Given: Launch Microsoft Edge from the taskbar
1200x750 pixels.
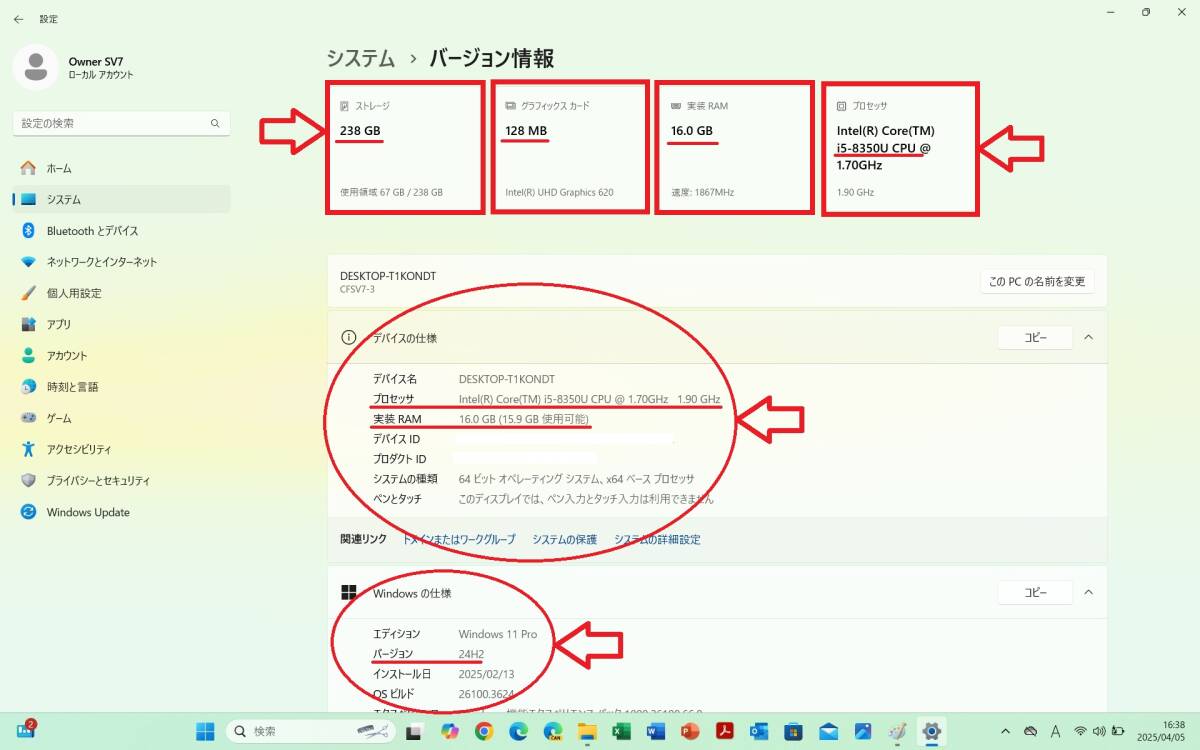Looking at the screenshot, I should (518, 731).
